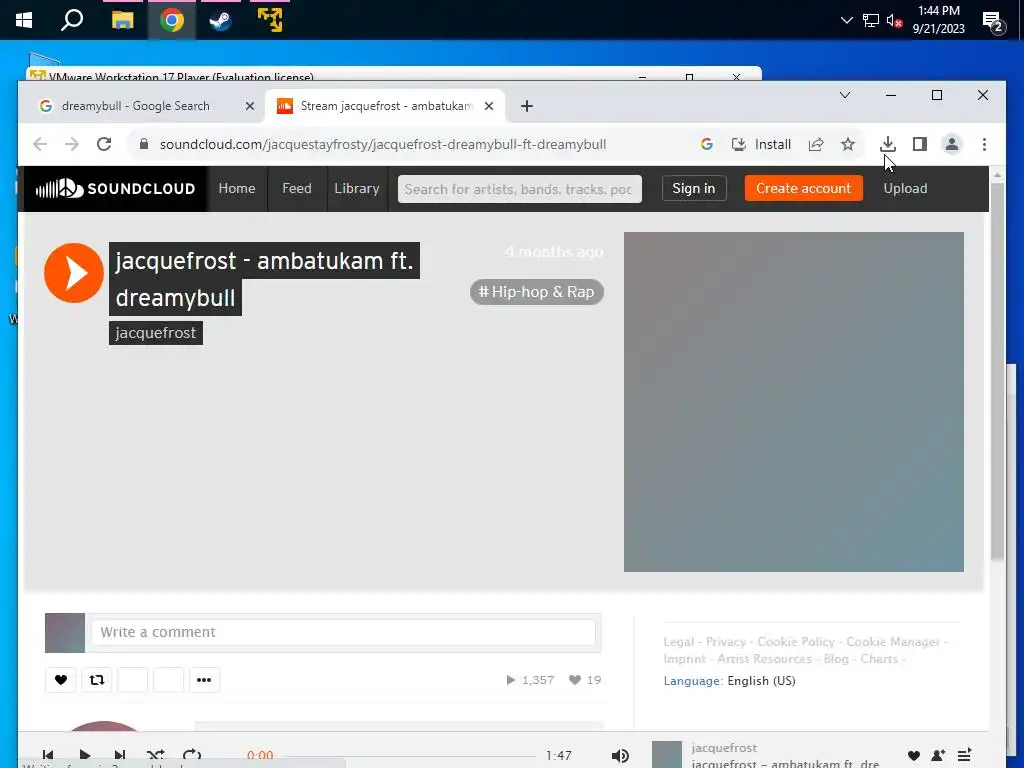Open Chrome profile menu
This screenshot has height=768, width=1024.
coord(952,144)
